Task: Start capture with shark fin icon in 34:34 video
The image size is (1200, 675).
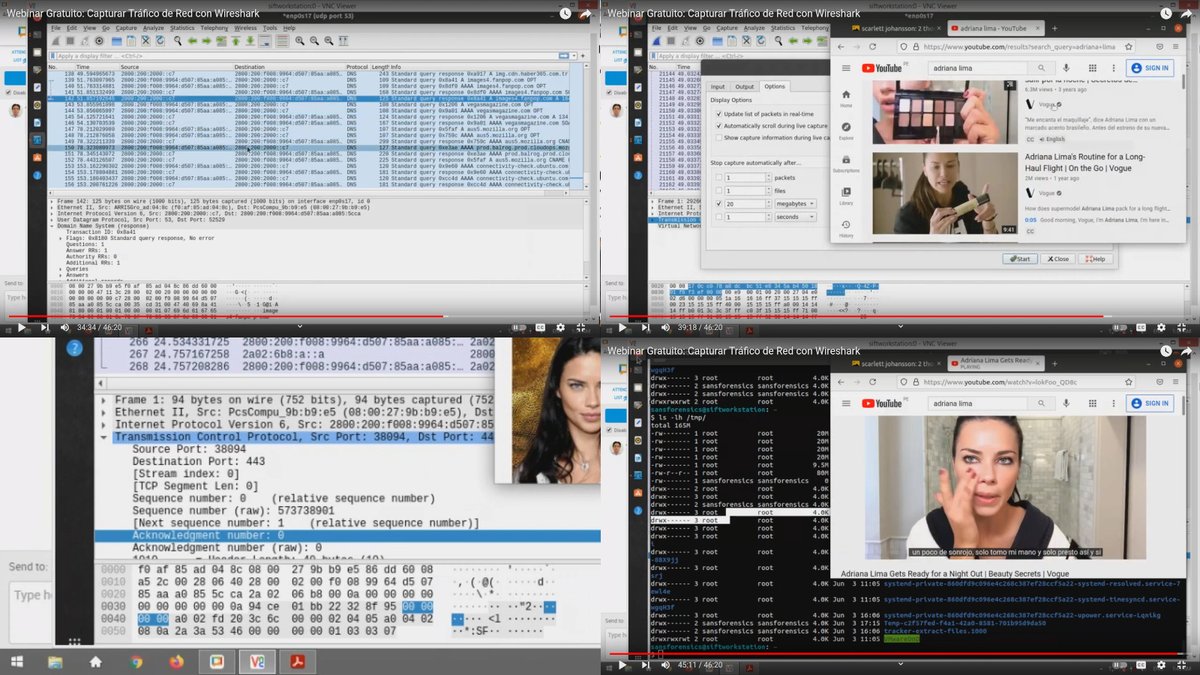Action: click(x=56, y=41)
